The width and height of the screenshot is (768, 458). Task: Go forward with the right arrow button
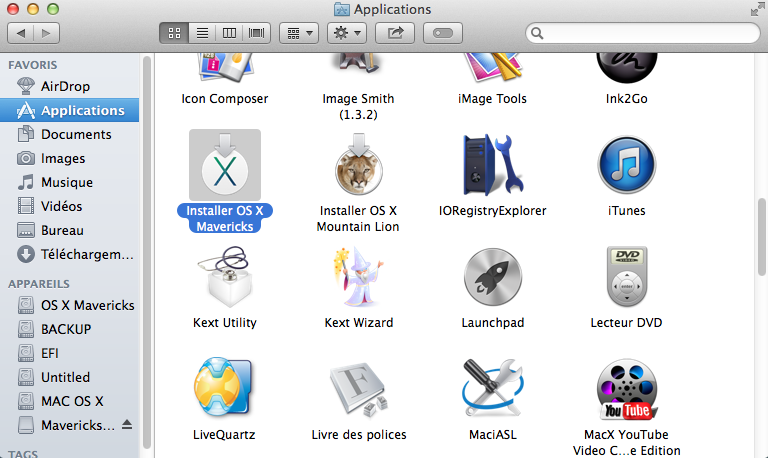click(47, 33)
